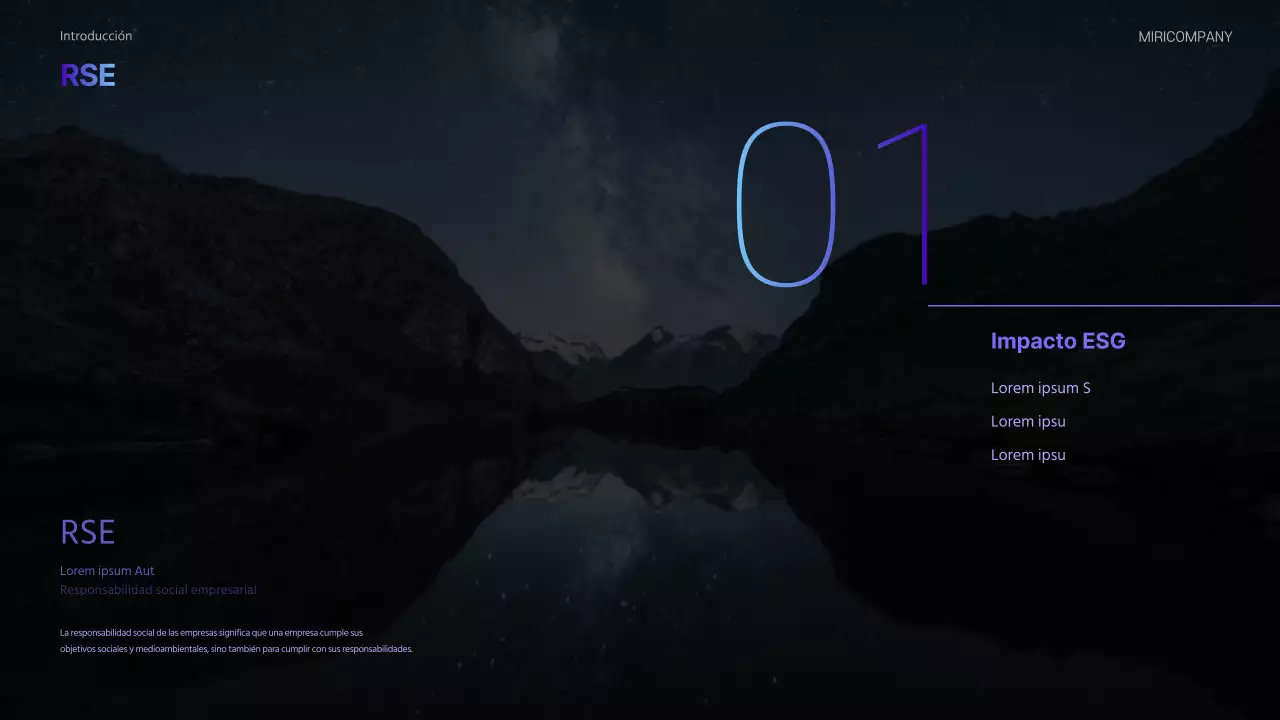Select the "Lorem ipsum Aut" subtitle
Screen dimensions: 1280x720
(x=107, y=571)
